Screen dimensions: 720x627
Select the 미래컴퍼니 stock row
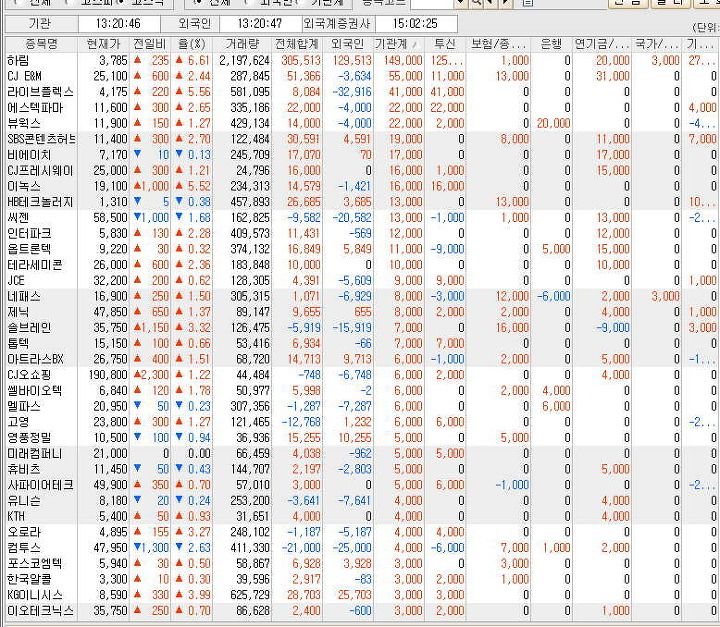tap(363, 453)
